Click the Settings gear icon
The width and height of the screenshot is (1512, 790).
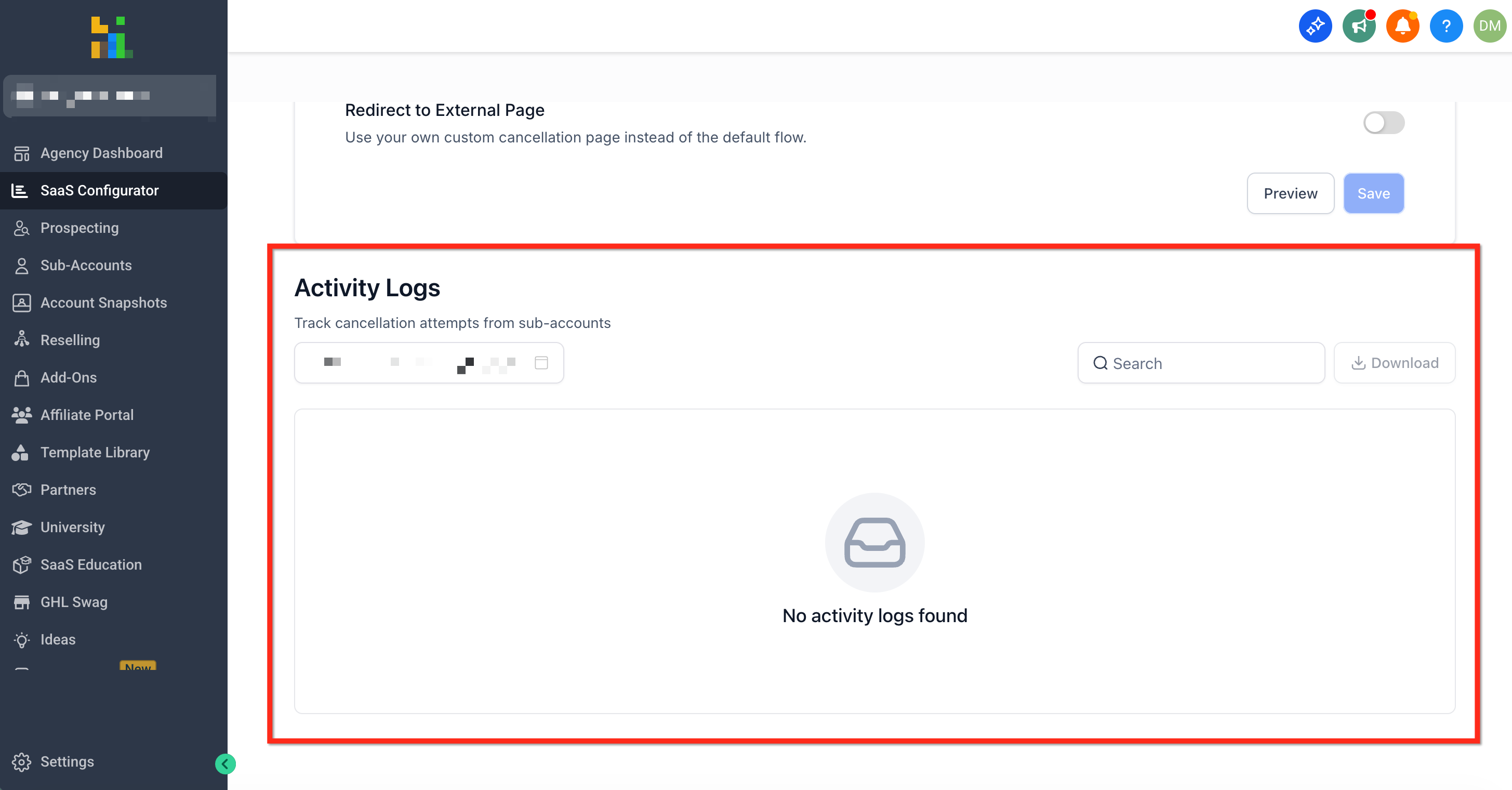[x=22, y=762]
